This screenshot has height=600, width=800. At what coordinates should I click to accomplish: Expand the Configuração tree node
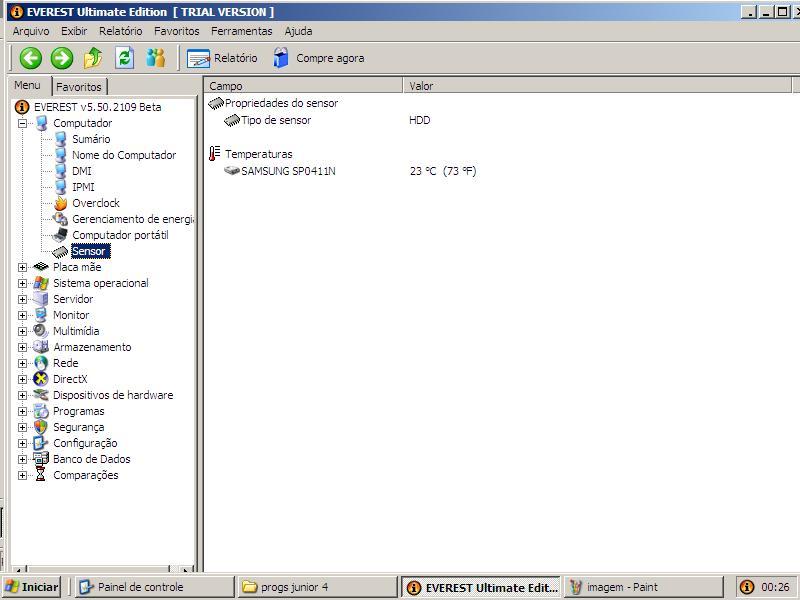pyautogui.click(x=22, y=443)
